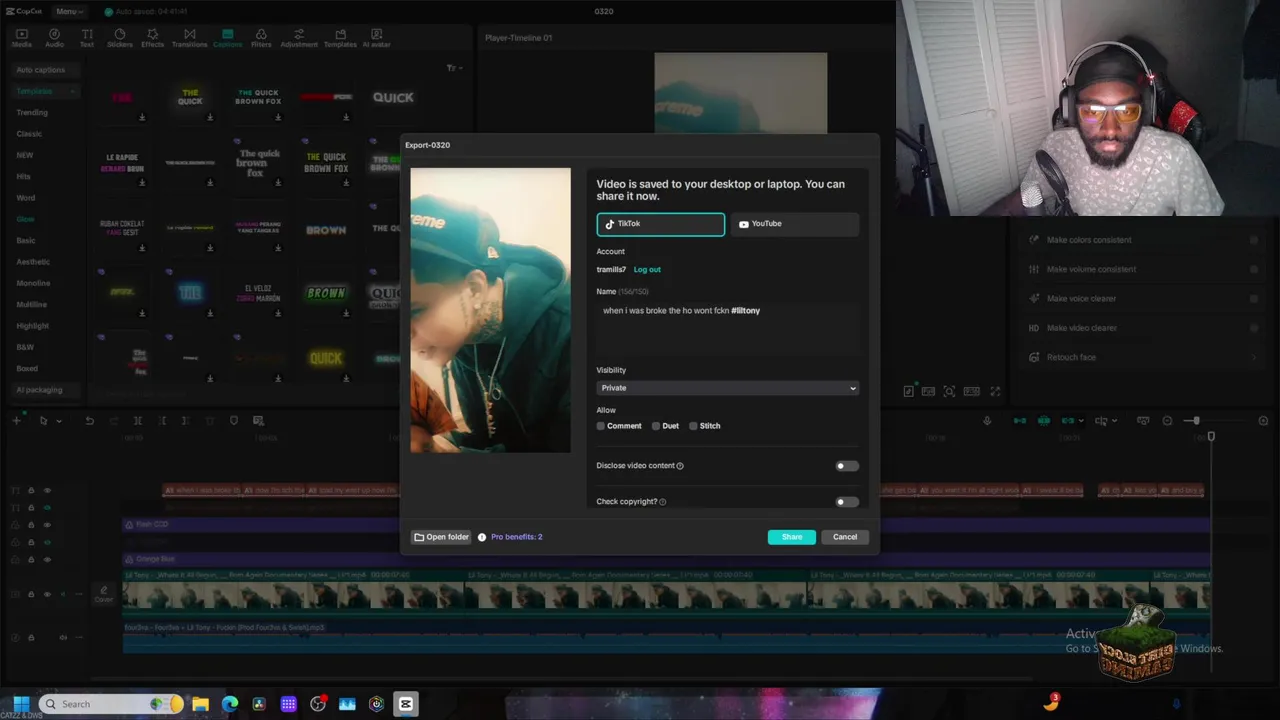
Task: Open the caption sort dropdown above templates
Action: 453,68
